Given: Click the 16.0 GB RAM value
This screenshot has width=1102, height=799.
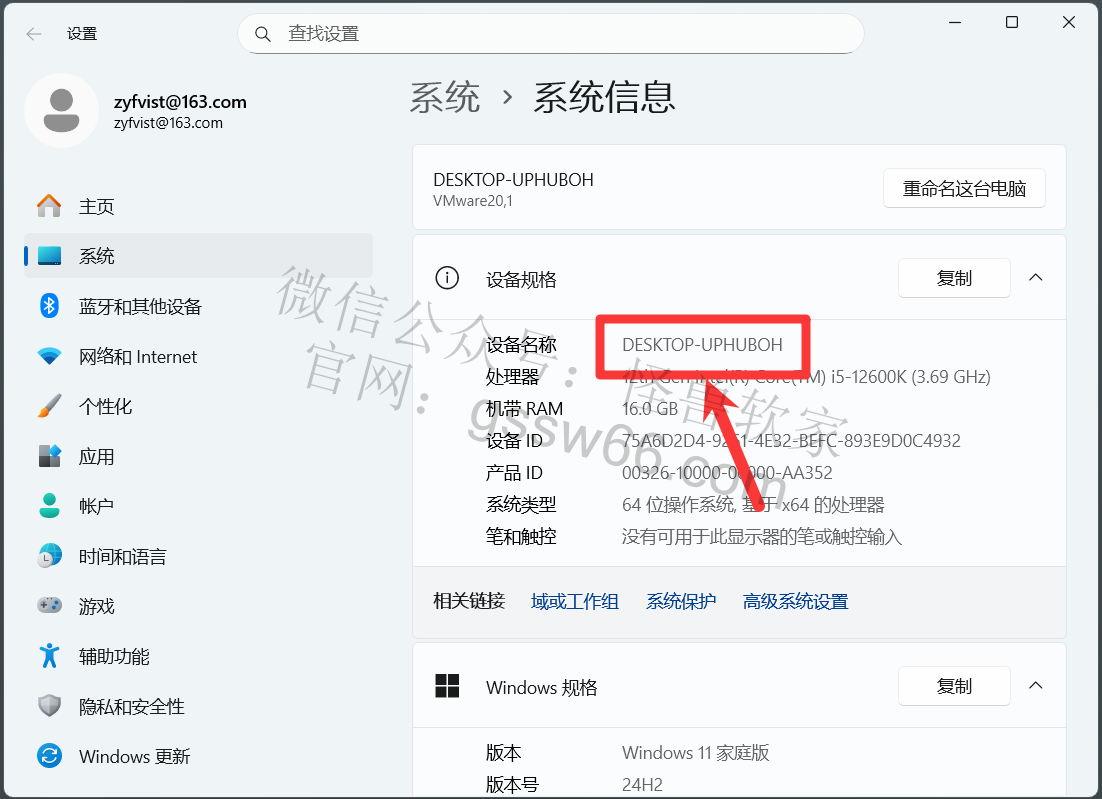Looking at the screenshot, I should click(650, 409).
